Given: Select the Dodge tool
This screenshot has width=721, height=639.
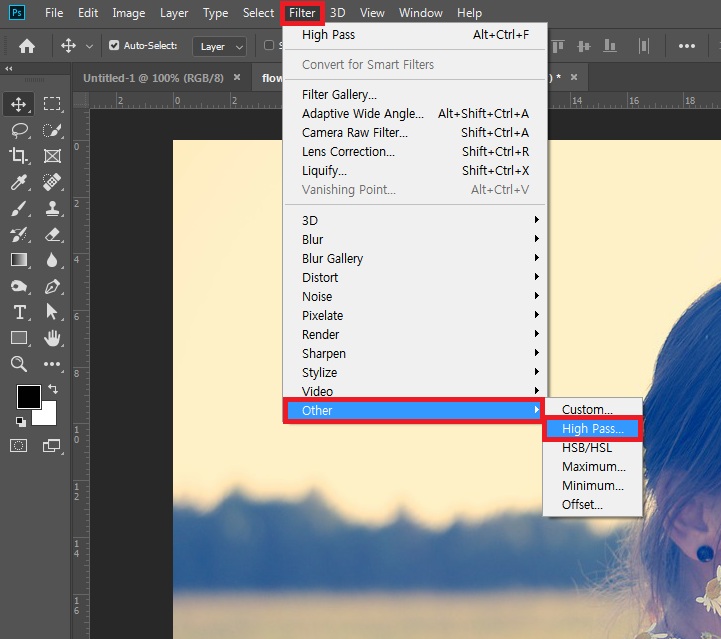Looking at the screenshot, I should click(19, 286).
